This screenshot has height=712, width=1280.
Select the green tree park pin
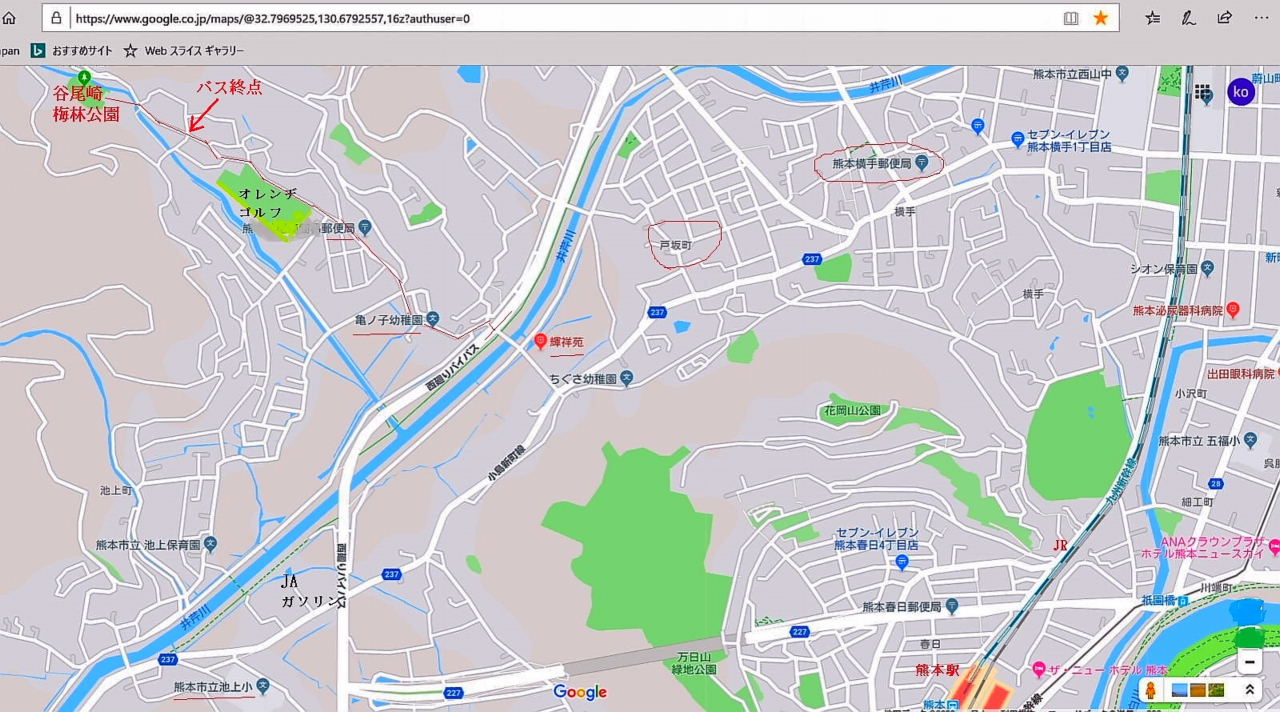[x=86, y=77]
